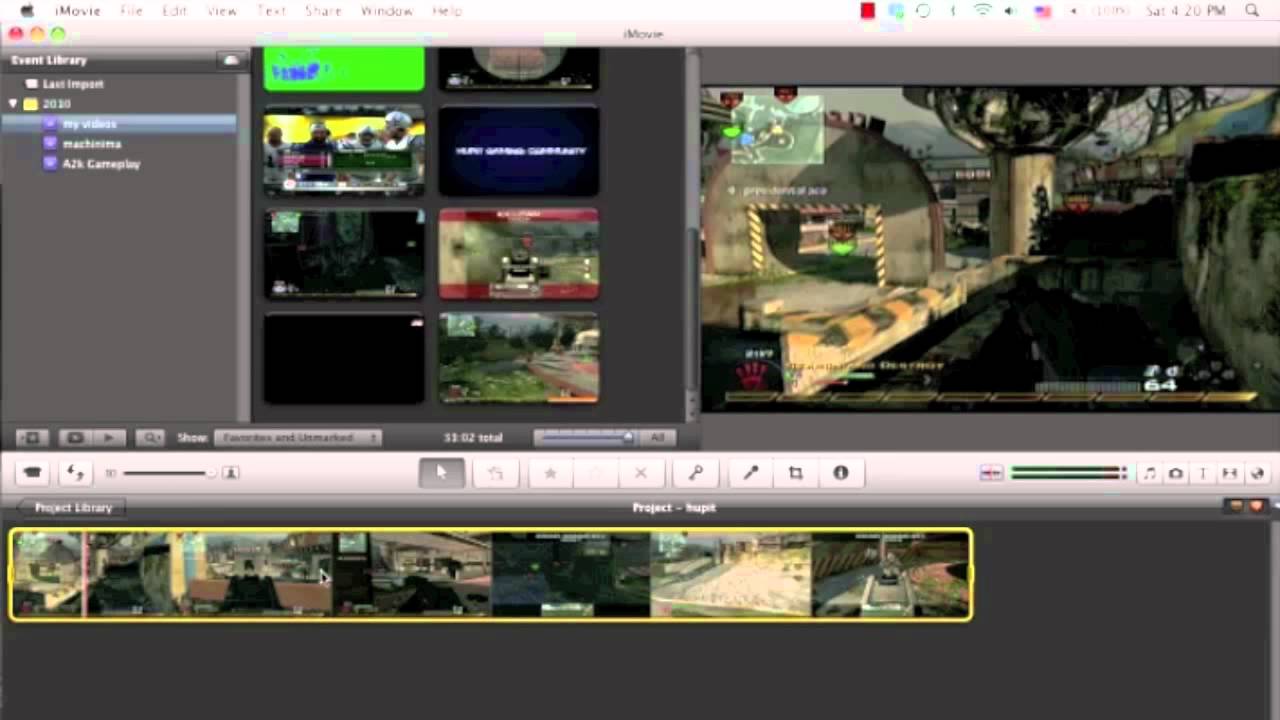Screen dimensions: 1280x720
Task: Open the search magnifier dropdown
Action: click(x=150, y=438)
